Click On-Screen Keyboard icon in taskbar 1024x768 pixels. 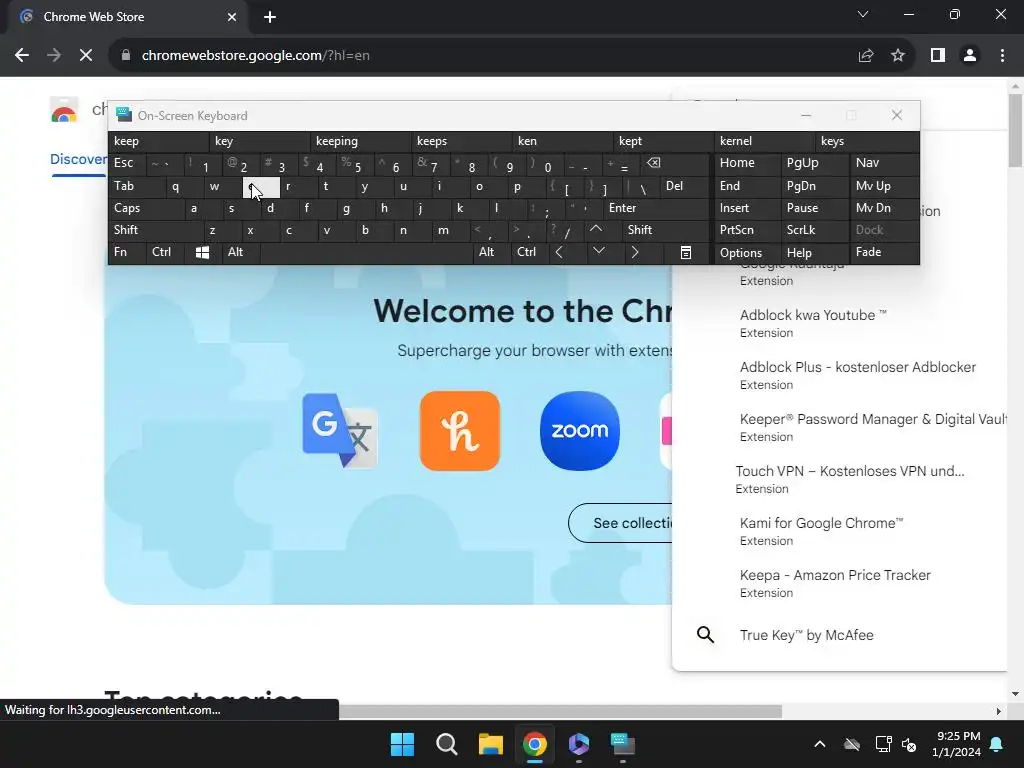point(622,744)
